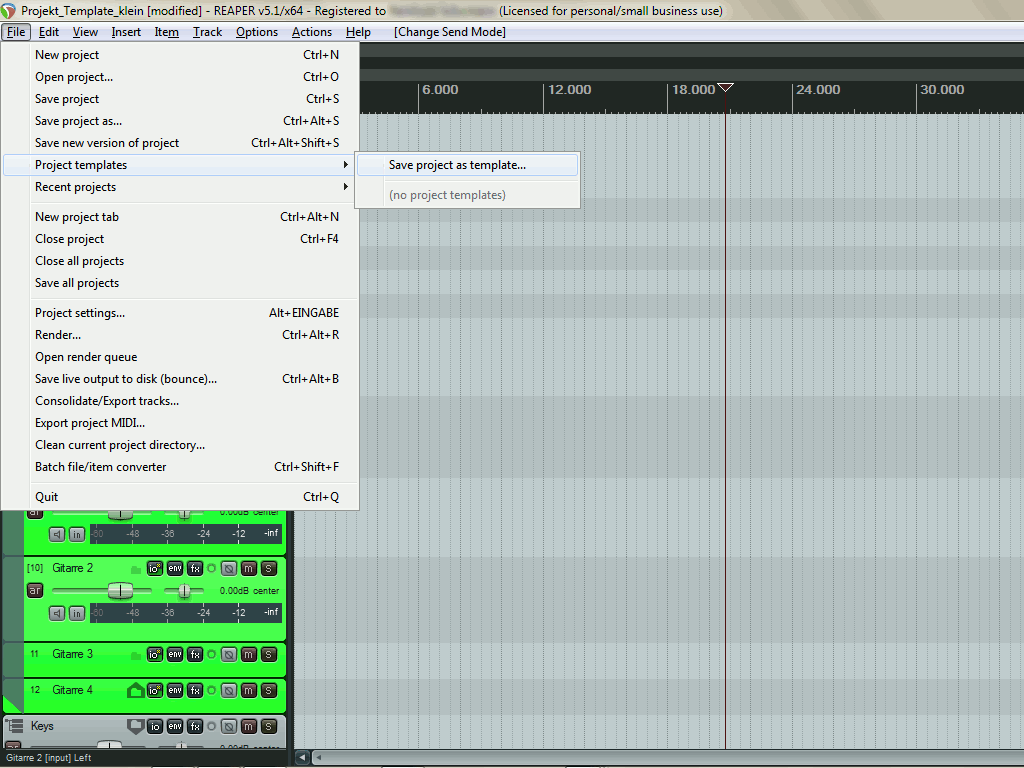
Task: Open the Insert menu
Action: point(126,32)
